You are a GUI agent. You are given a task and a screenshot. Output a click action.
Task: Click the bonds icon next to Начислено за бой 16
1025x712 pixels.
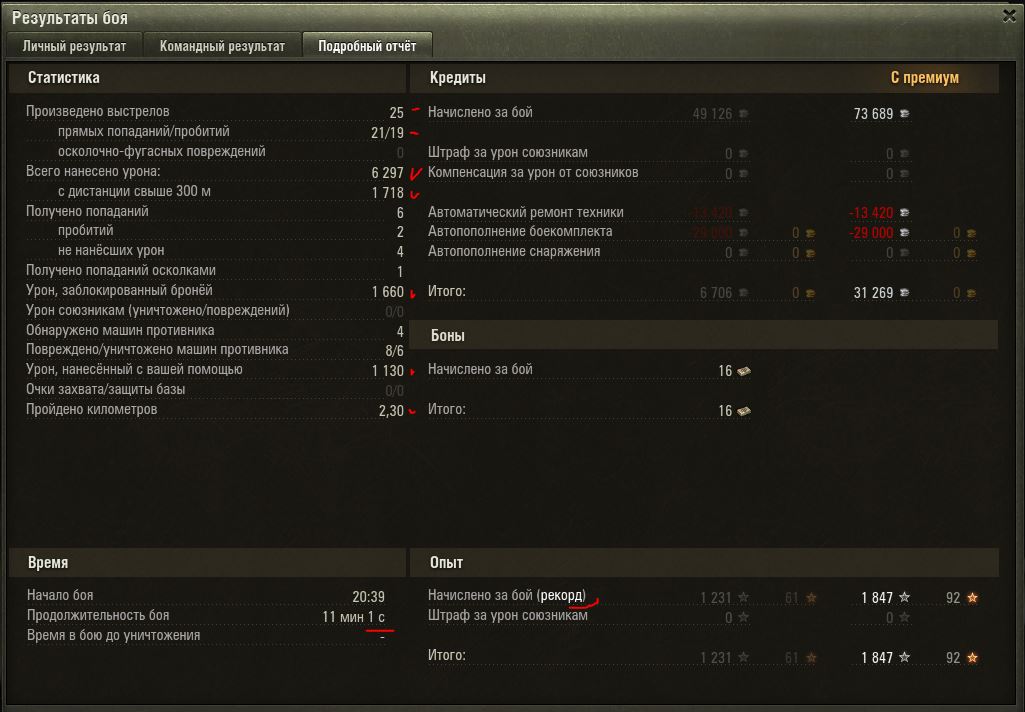coord(744,371)
